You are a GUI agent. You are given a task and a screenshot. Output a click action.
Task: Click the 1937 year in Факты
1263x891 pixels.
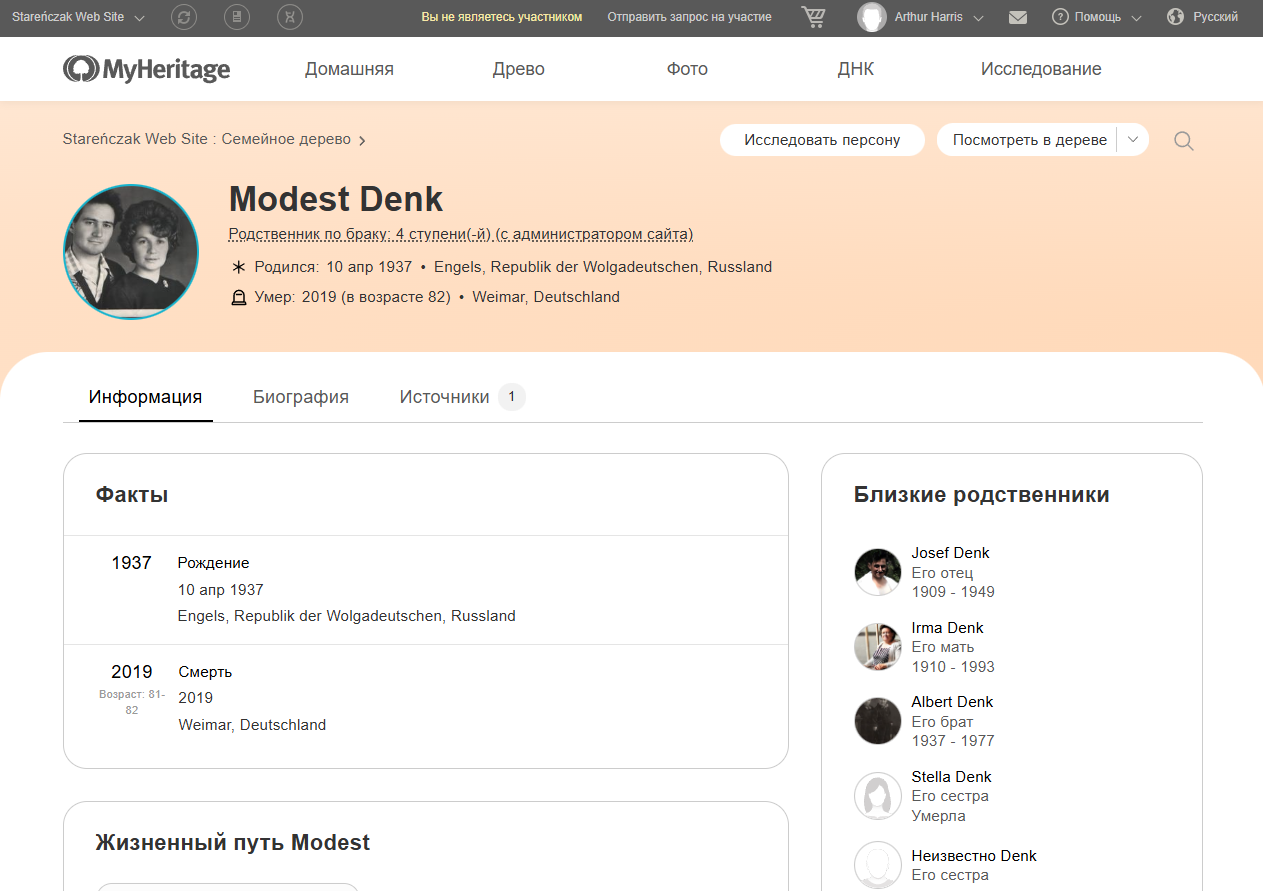pyautogui.click(x=131, y=563)
